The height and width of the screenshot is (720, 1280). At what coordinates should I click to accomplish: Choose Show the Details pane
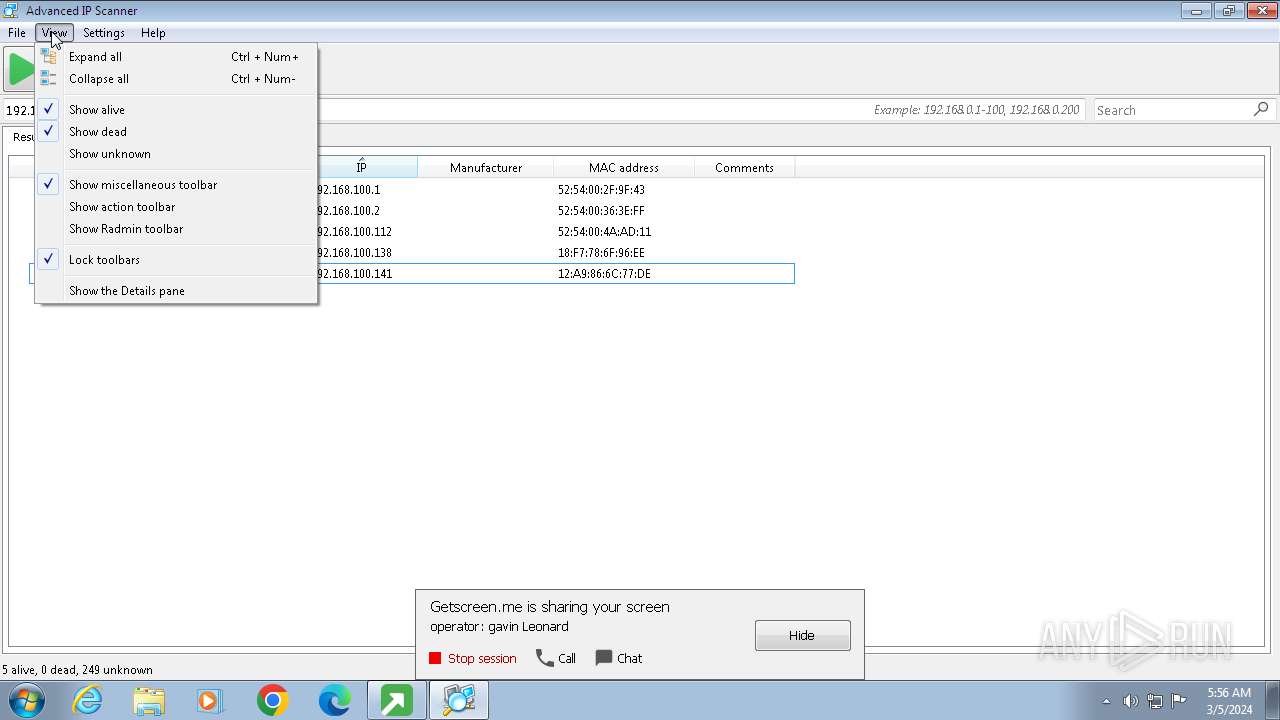(x=176, y=291)
